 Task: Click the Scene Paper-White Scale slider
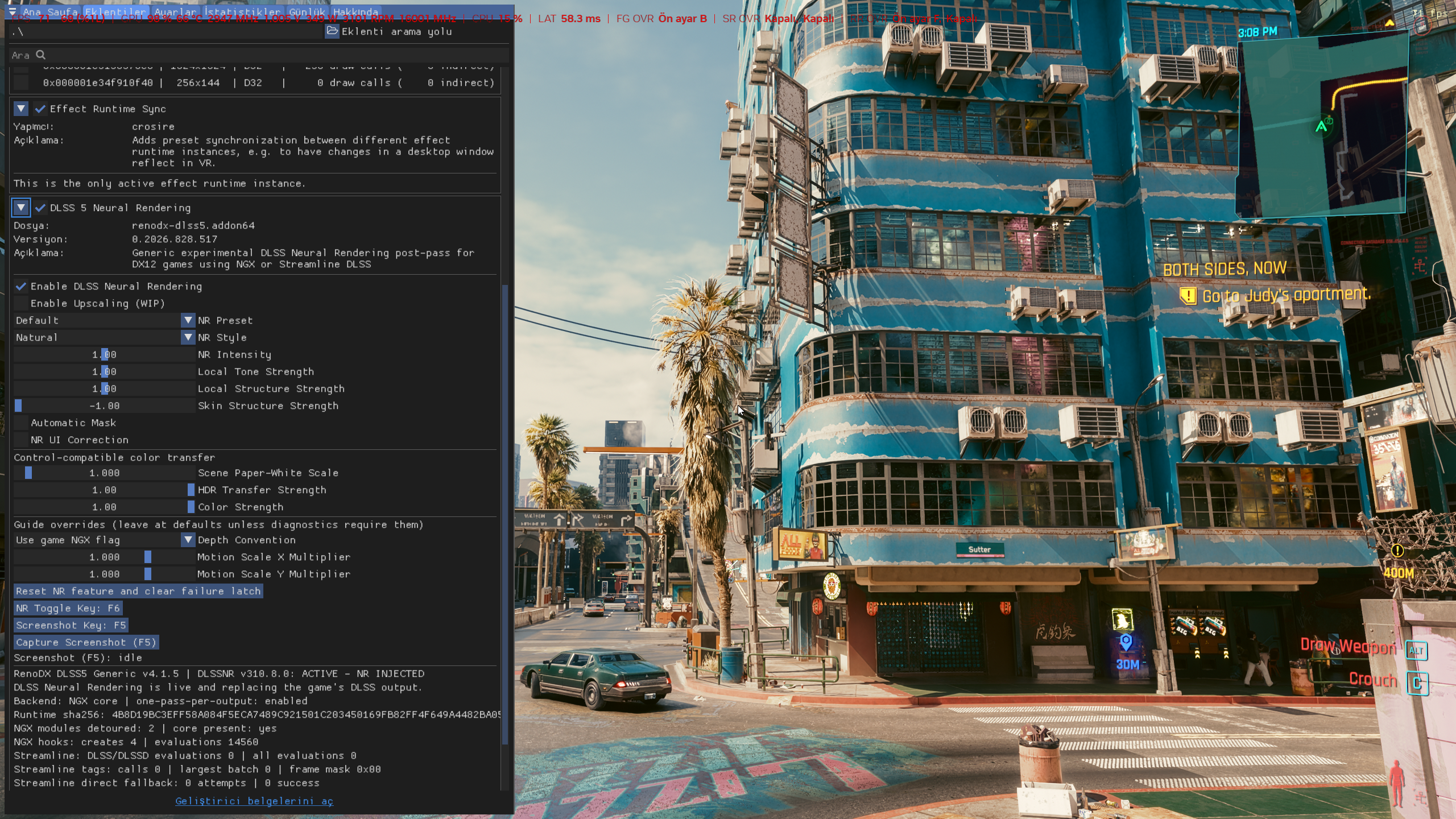click(105, 473)
